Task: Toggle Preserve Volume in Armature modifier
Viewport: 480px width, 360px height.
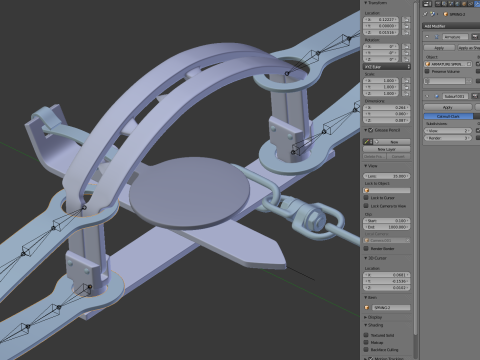Action: 427,71
